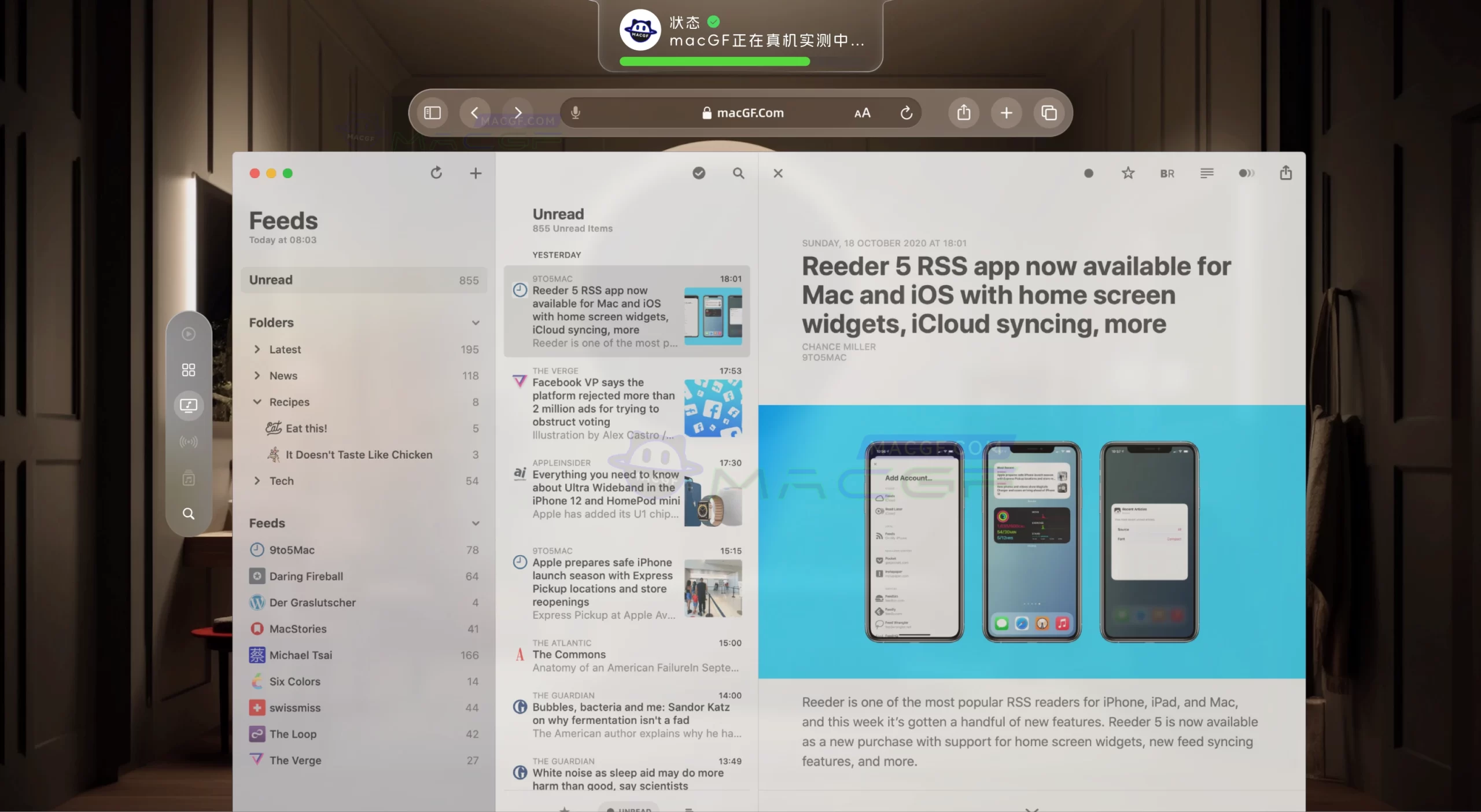The image size is (1481, 812).
Task: Search within the unread article list
Action: tap(738, 173)
